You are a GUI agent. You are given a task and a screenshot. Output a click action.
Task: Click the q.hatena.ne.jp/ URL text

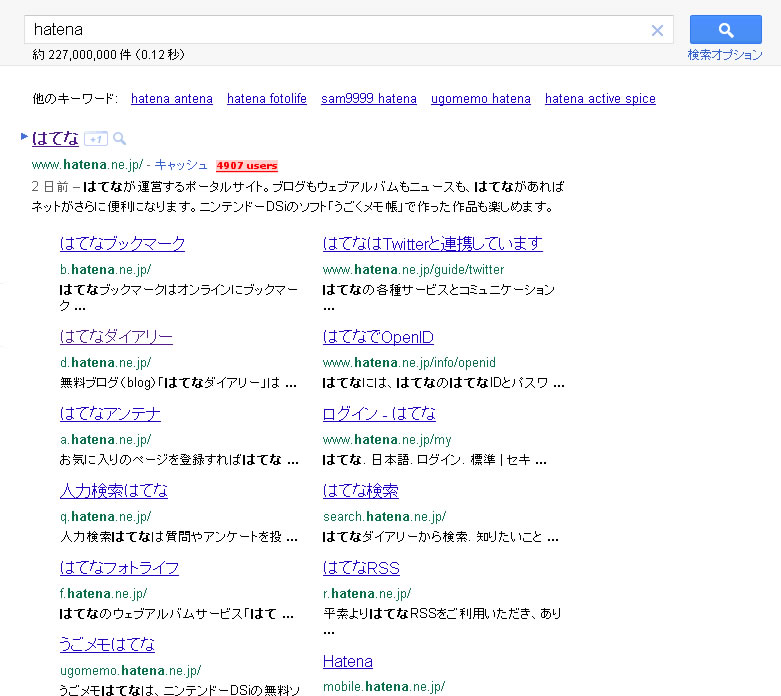[106, 517]
